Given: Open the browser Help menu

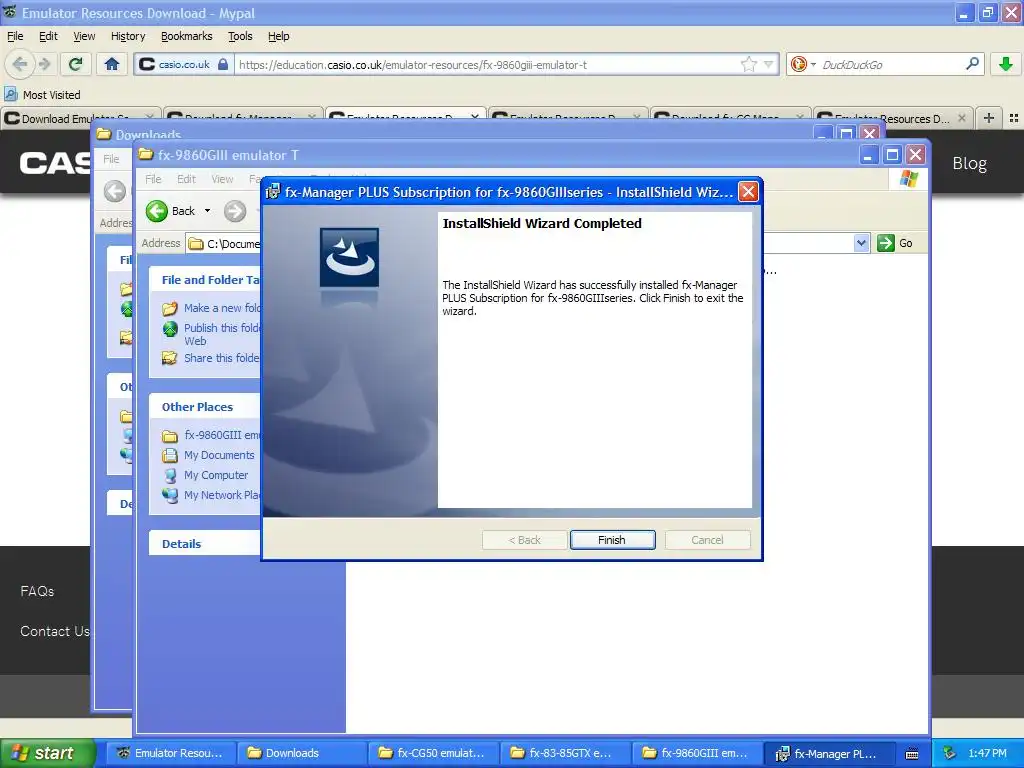Looking at the screenshot, I should [279, 36].
